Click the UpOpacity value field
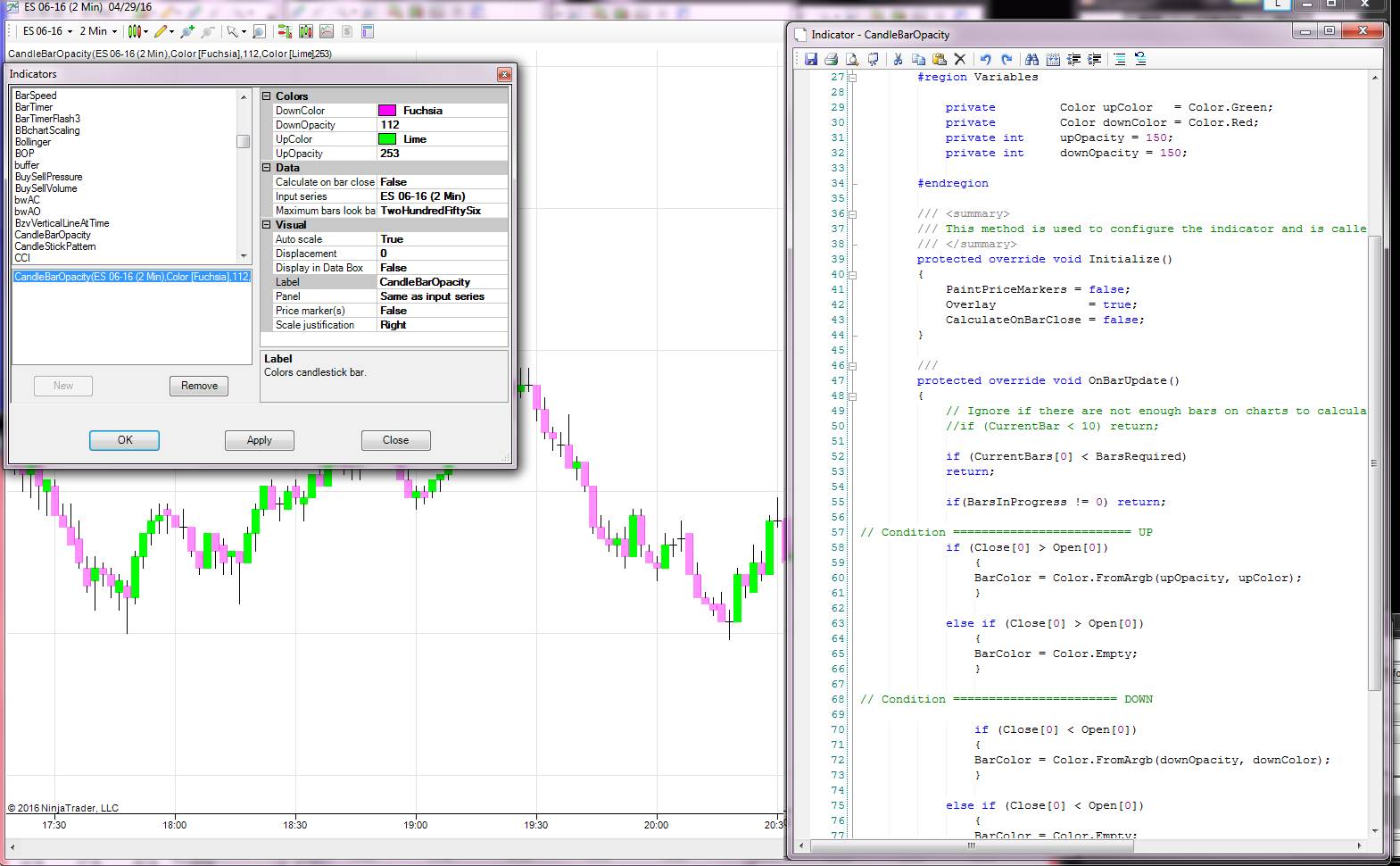 pyautogui.click(x=442, y=154)
